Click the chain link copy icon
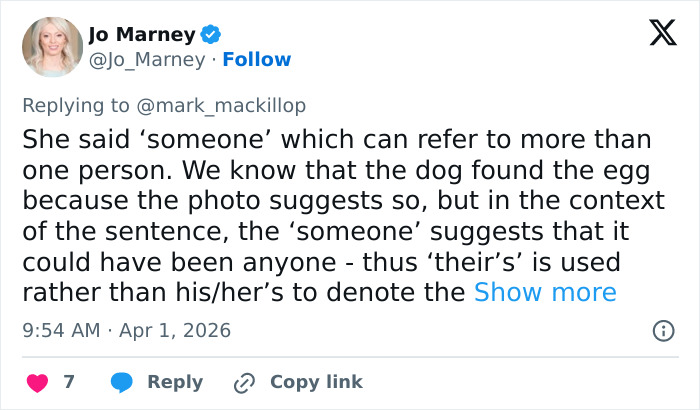The height and width of the screenshot is (410, 700). pos(244,382)
